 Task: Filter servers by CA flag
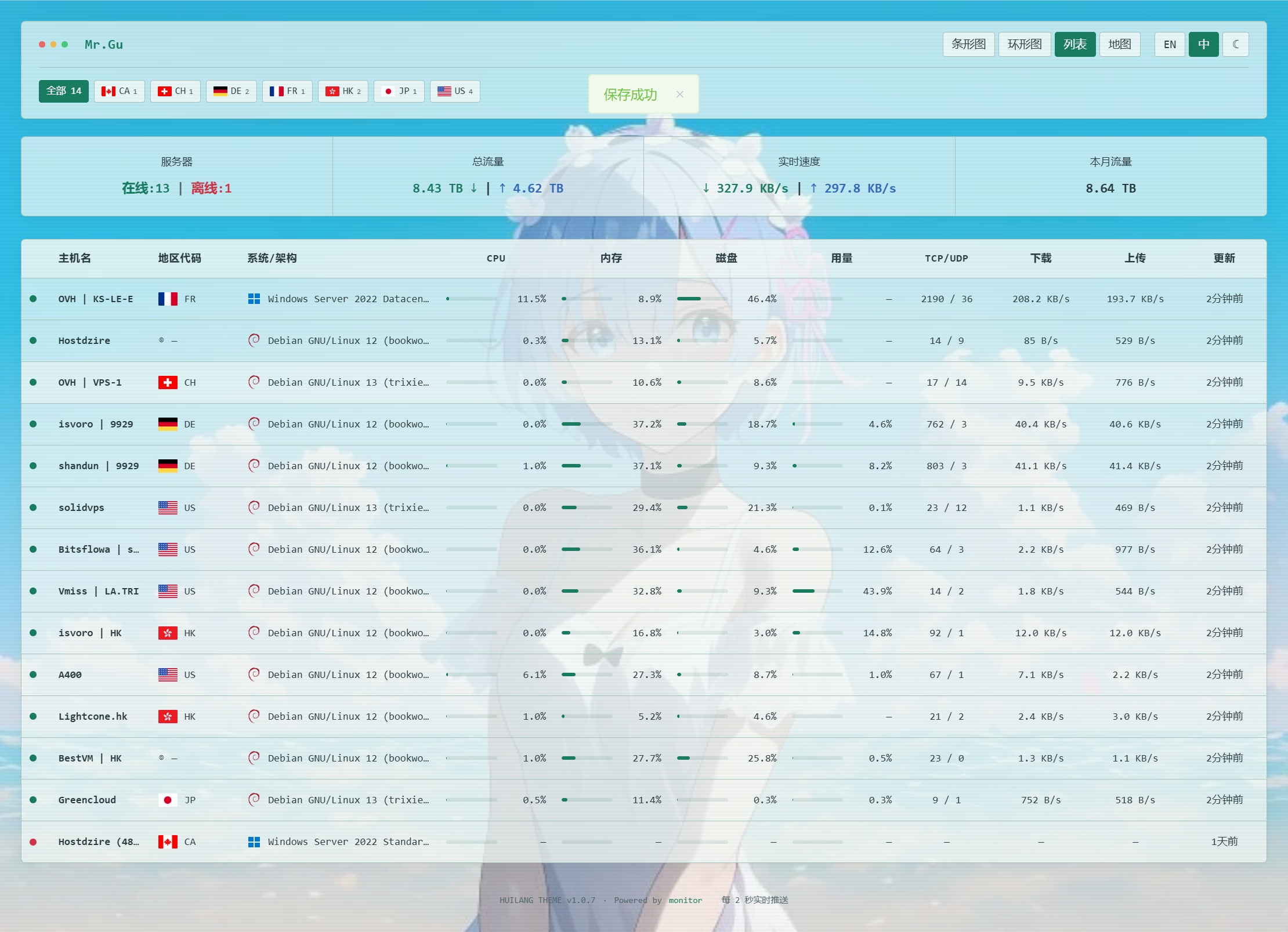pyautogui.click(x=120, y=91)
